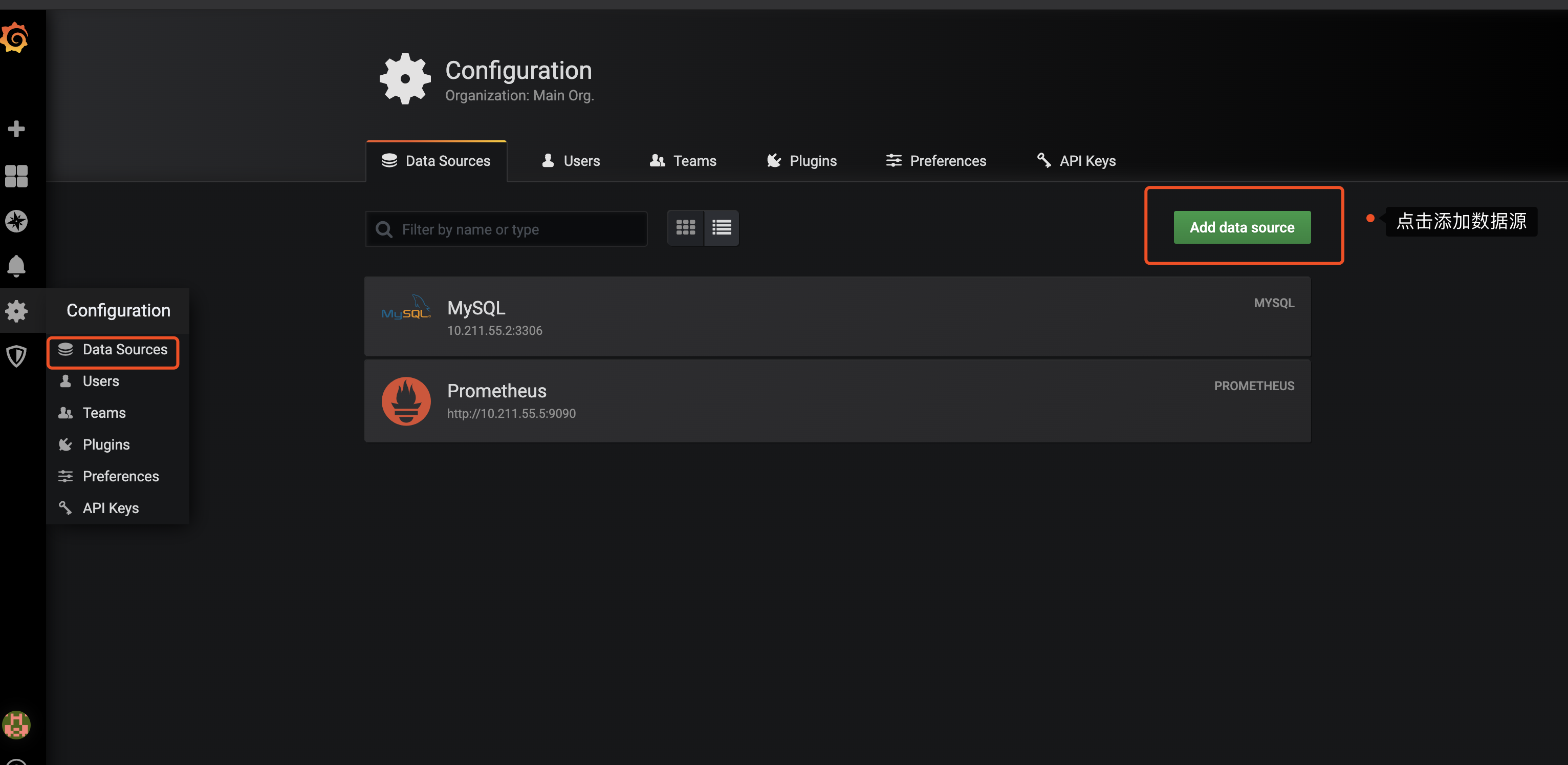Open the Prometheus data source entry
The width and height of the screenshot is (1568, 765).
click(791, 401)
